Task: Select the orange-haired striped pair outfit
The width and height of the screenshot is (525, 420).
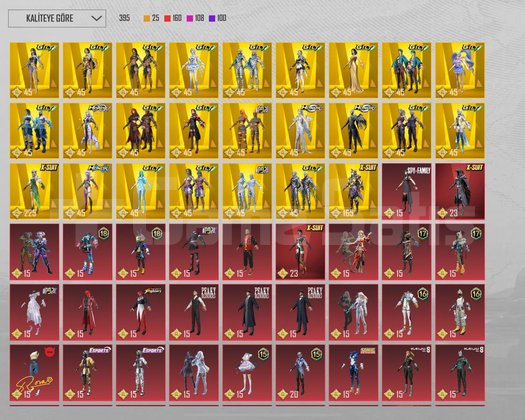Action: pyautogui.click(x=247, y=131)
